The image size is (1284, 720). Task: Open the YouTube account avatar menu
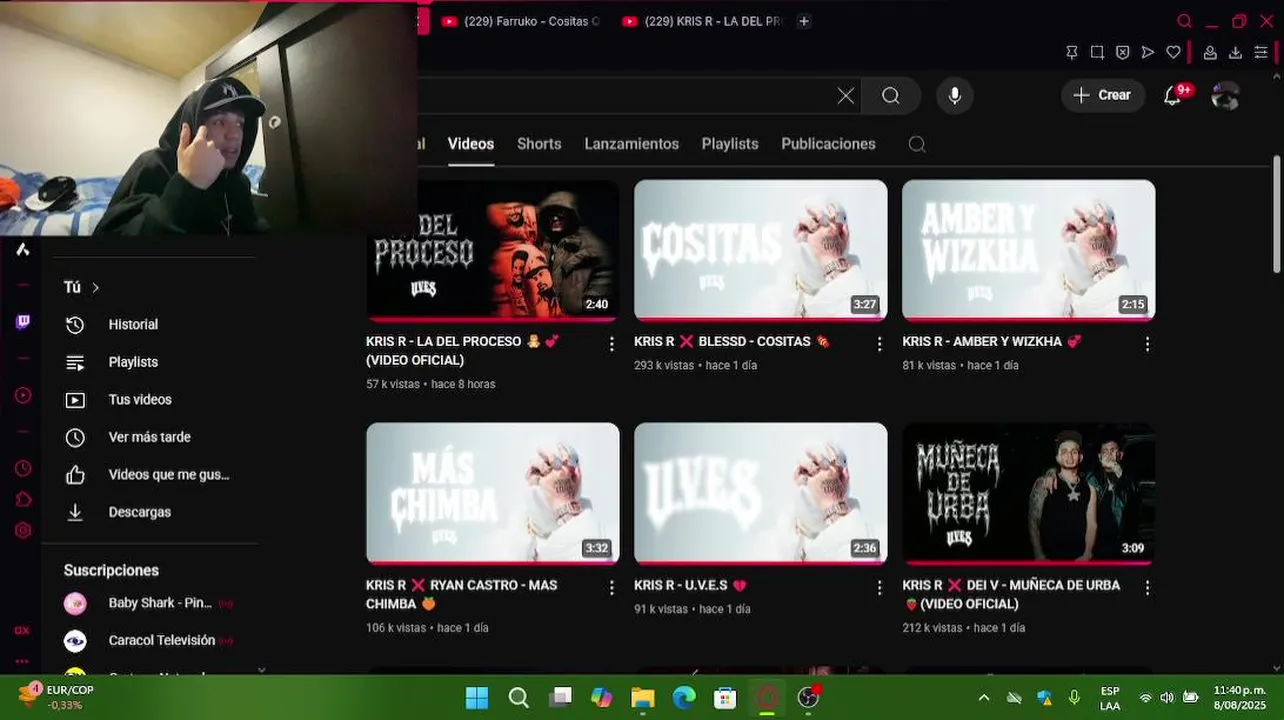coord(1225,95)
